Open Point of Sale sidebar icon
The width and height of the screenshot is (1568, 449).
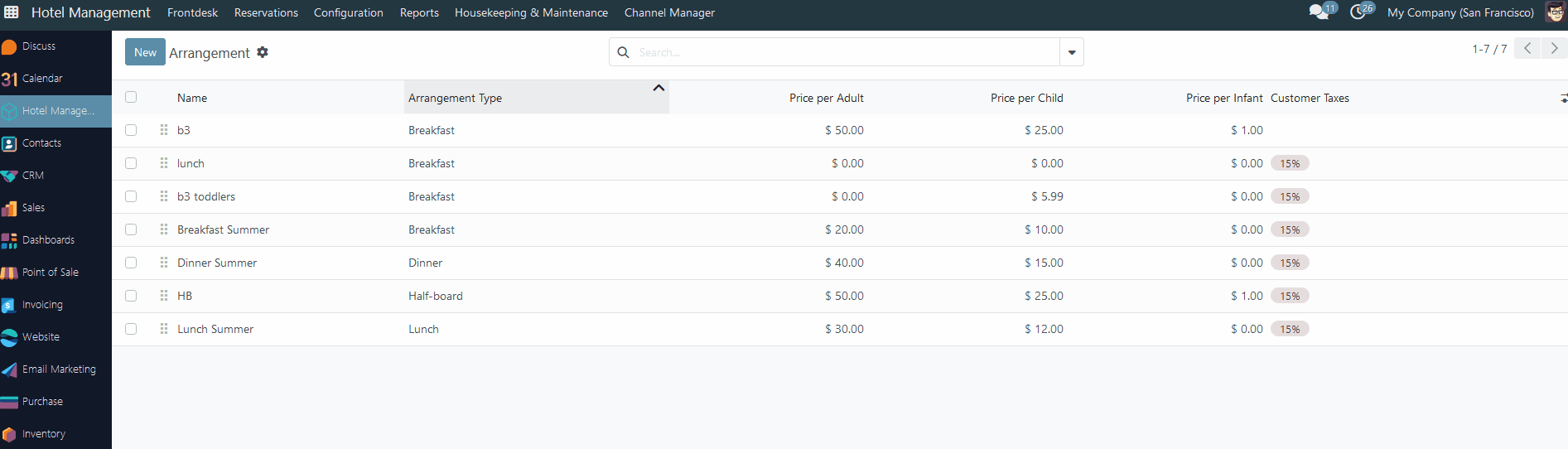tap(9, 273)
